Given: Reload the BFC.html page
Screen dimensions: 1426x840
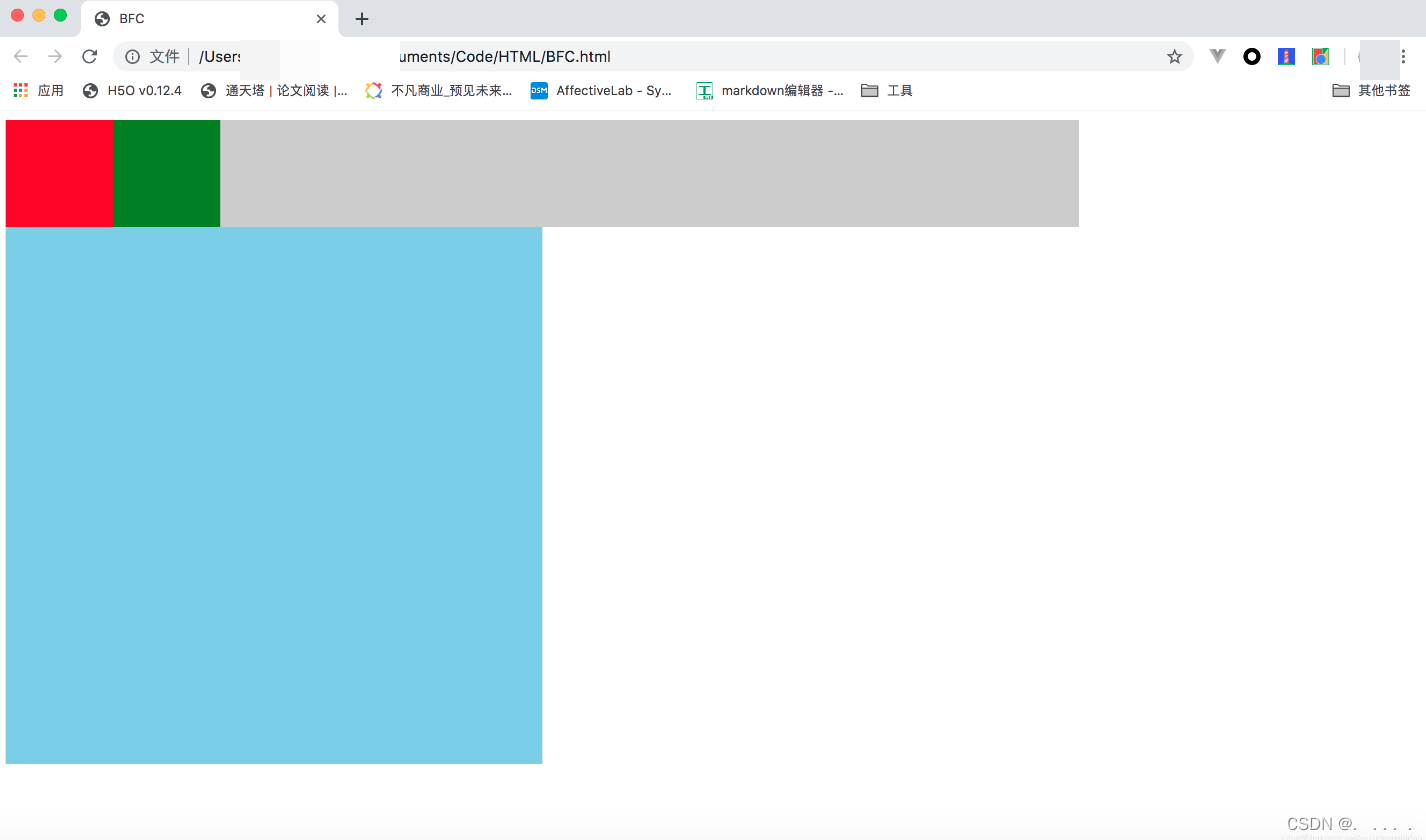Looking at the screenshot, I should [x=89, y=56].
